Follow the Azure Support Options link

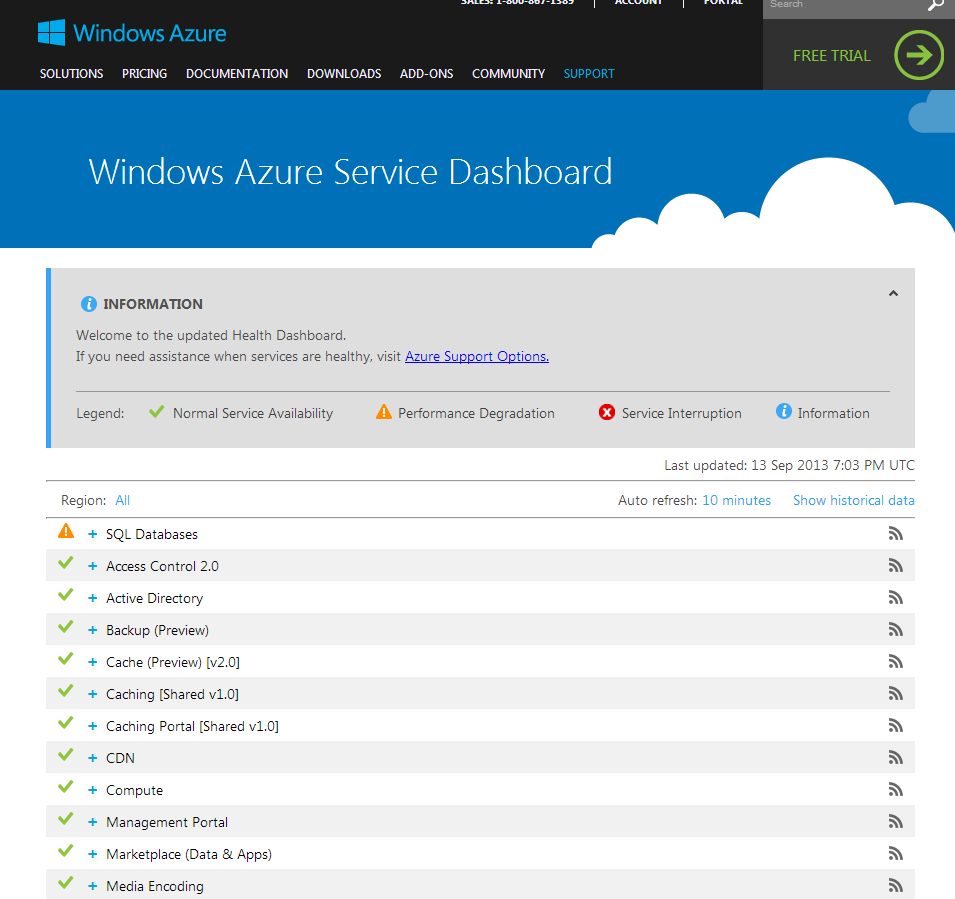tap(476, 356)
